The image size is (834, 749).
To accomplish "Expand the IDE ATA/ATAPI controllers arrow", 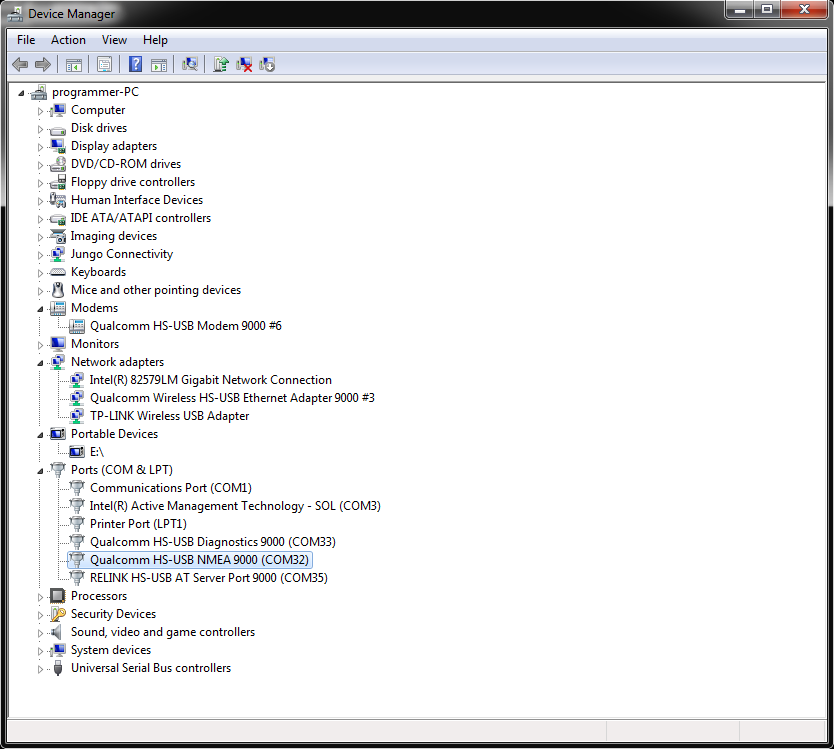I will (x=40, y=219).
